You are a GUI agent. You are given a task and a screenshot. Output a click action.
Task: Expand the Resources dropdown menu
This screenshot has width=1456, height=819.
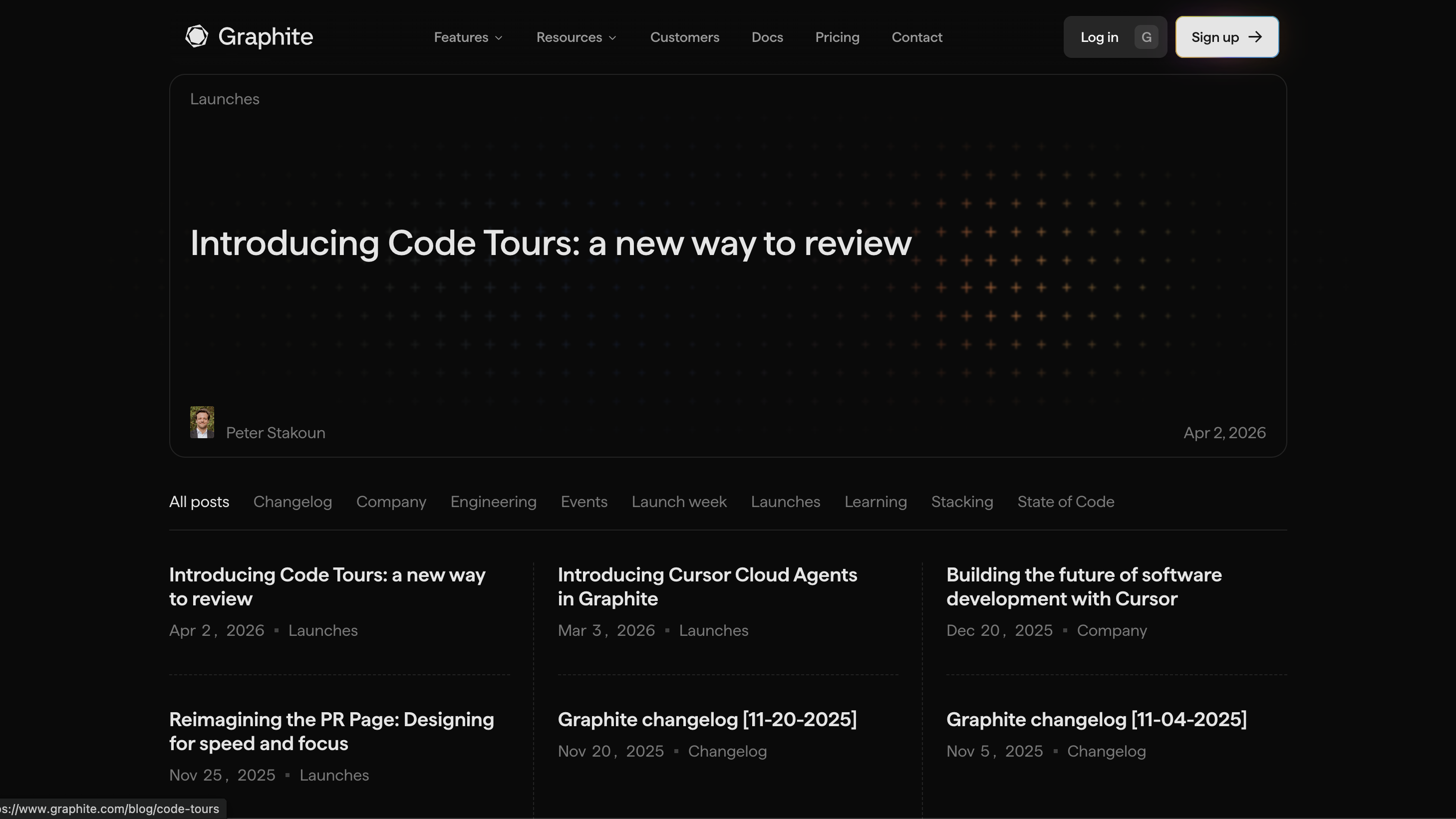tap(577, 37)
